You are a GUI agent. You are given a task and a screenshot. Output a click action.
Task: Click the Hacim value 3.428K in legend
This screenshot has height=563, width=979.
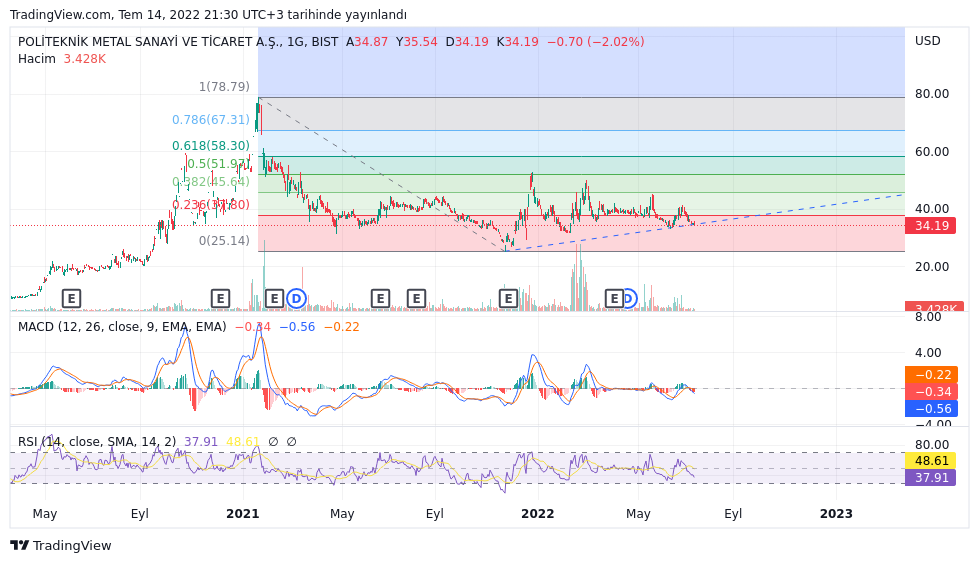coord(85,59)
